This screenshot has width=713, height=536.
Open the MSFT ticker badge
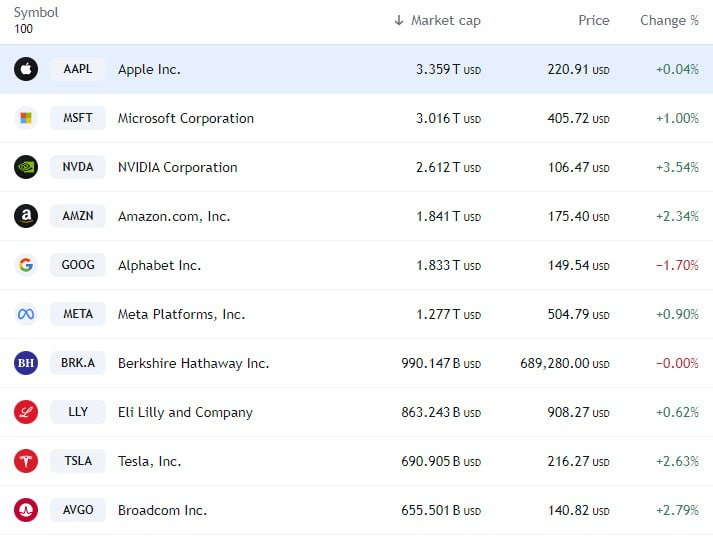point(78,118)
